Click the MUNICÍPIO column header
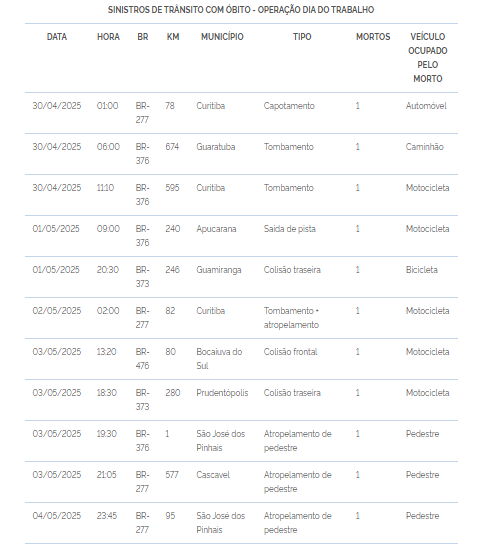 pos(222,37)
